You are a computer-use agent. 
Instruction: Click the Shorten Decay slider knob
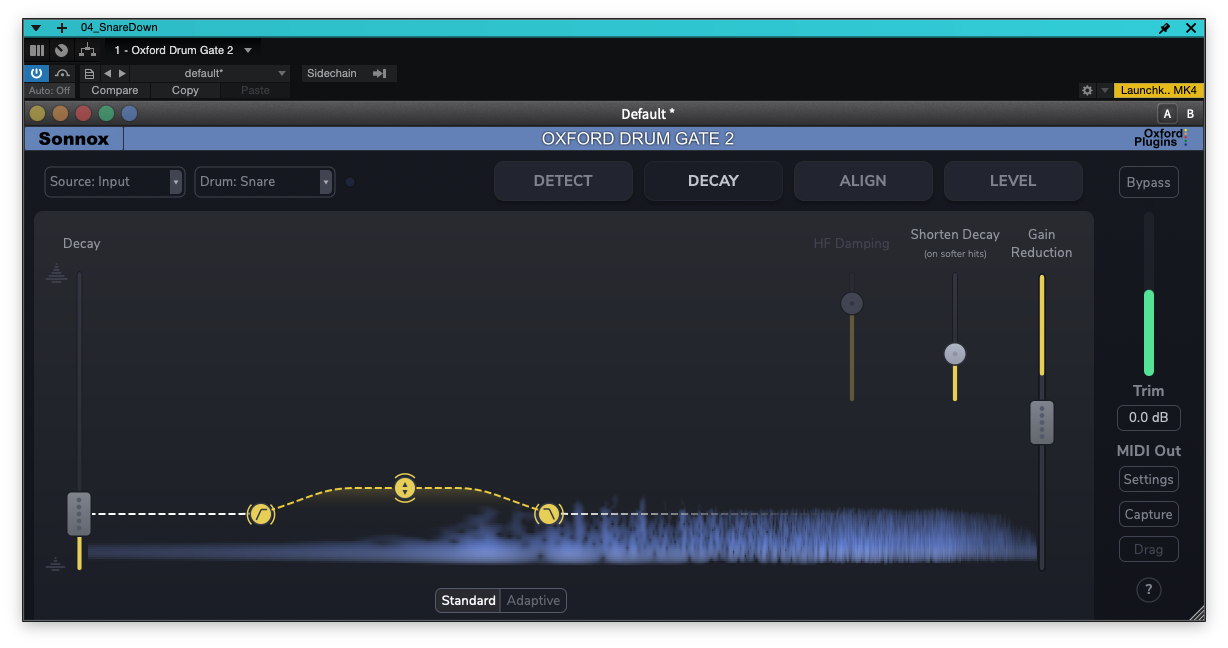pos(955,353)
